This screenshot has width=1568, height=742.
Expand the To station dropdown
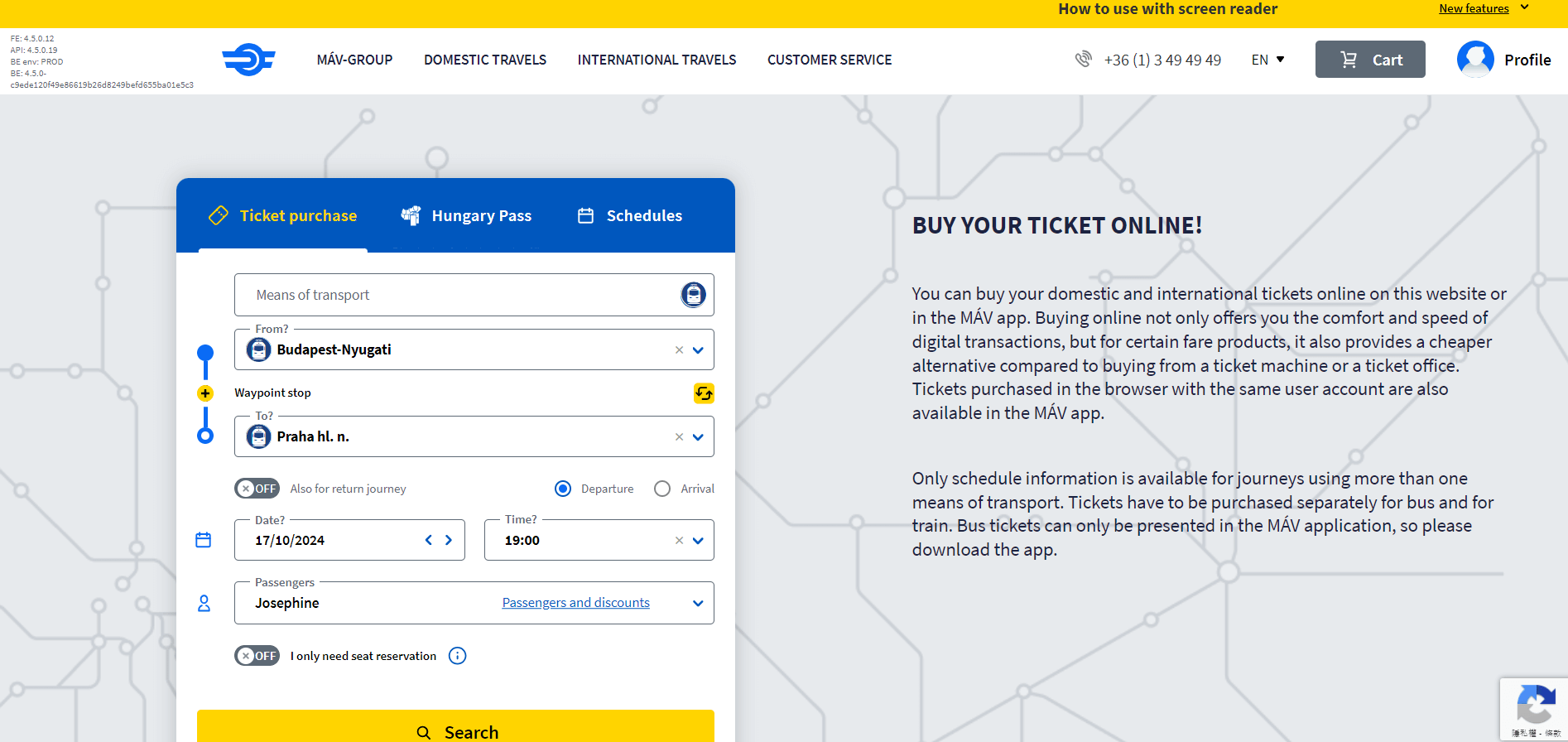tap(698, 437)
